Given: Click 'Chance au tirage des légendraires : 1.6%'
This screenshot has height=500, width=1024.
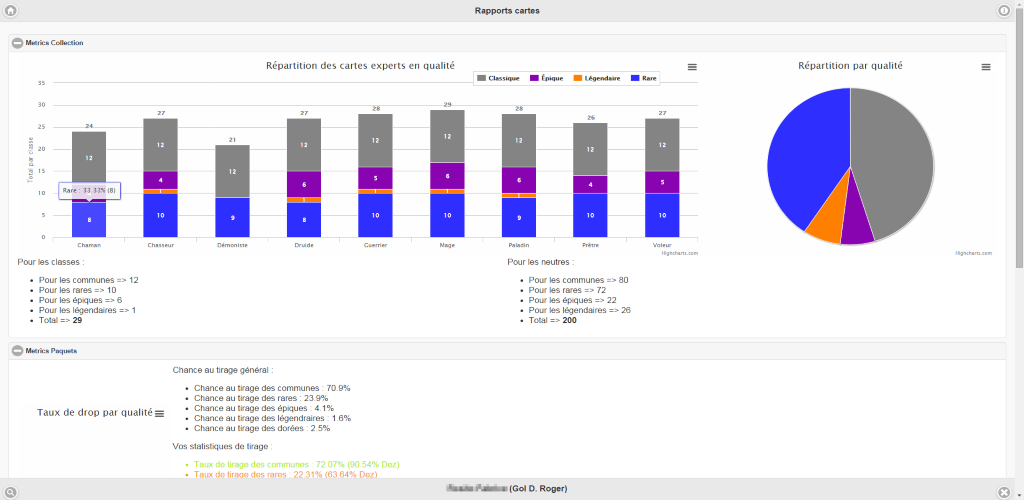Looking at the screenshot, I should [272, 418].
